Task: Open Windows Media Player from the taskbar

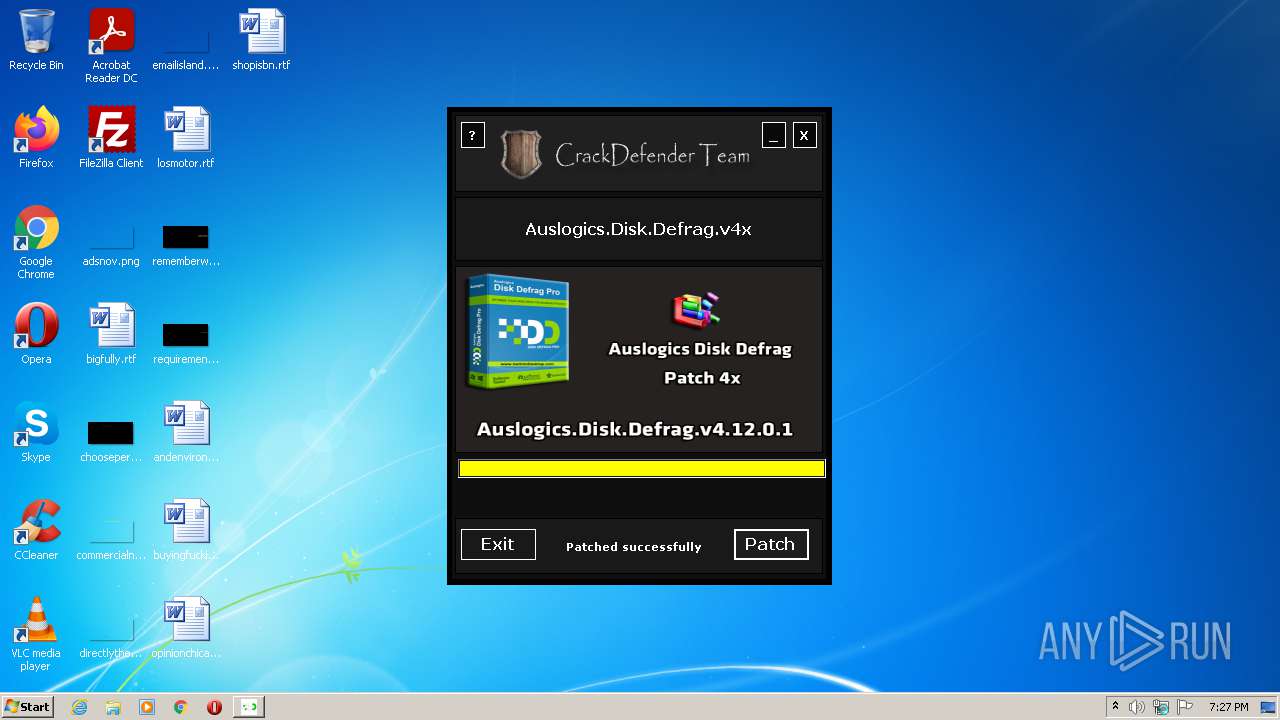Action: pos(147,707)
